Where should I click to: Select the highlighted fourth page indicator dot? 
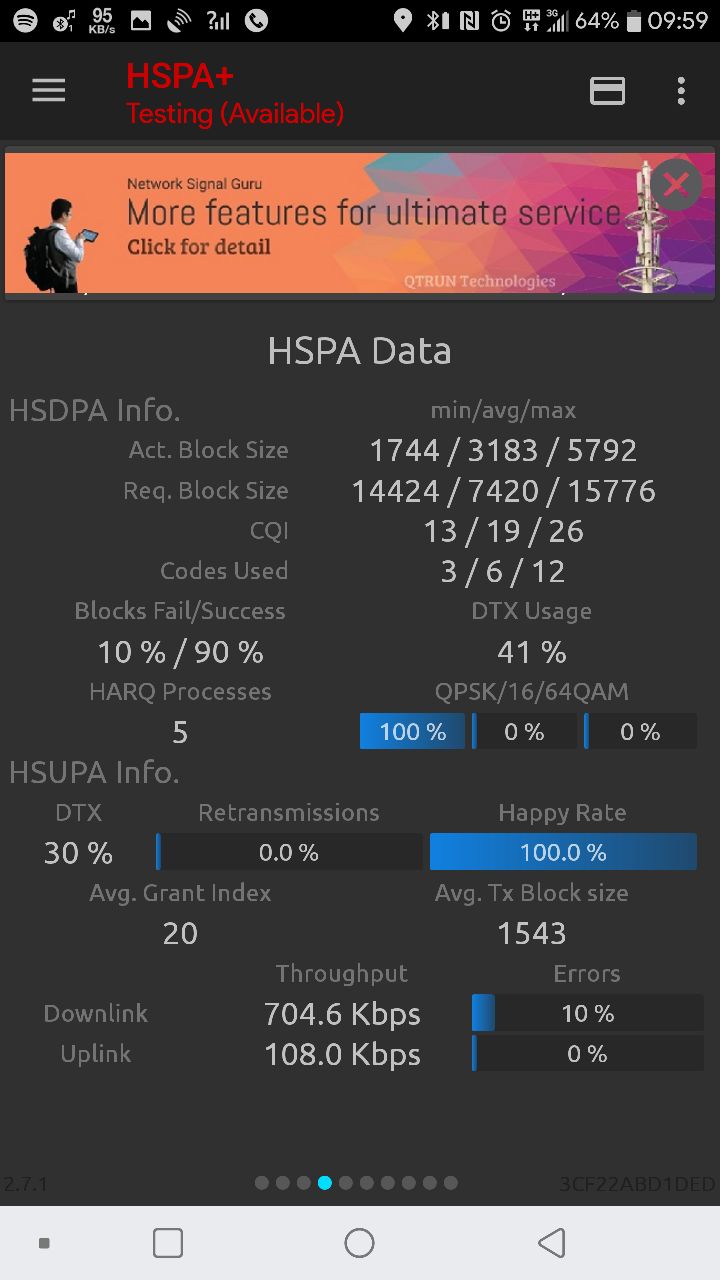[x=325, y=1183]
